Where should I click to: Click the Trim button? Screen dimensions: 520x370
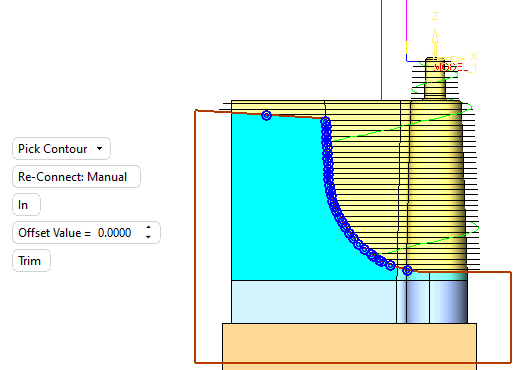(x=31, y=261)
